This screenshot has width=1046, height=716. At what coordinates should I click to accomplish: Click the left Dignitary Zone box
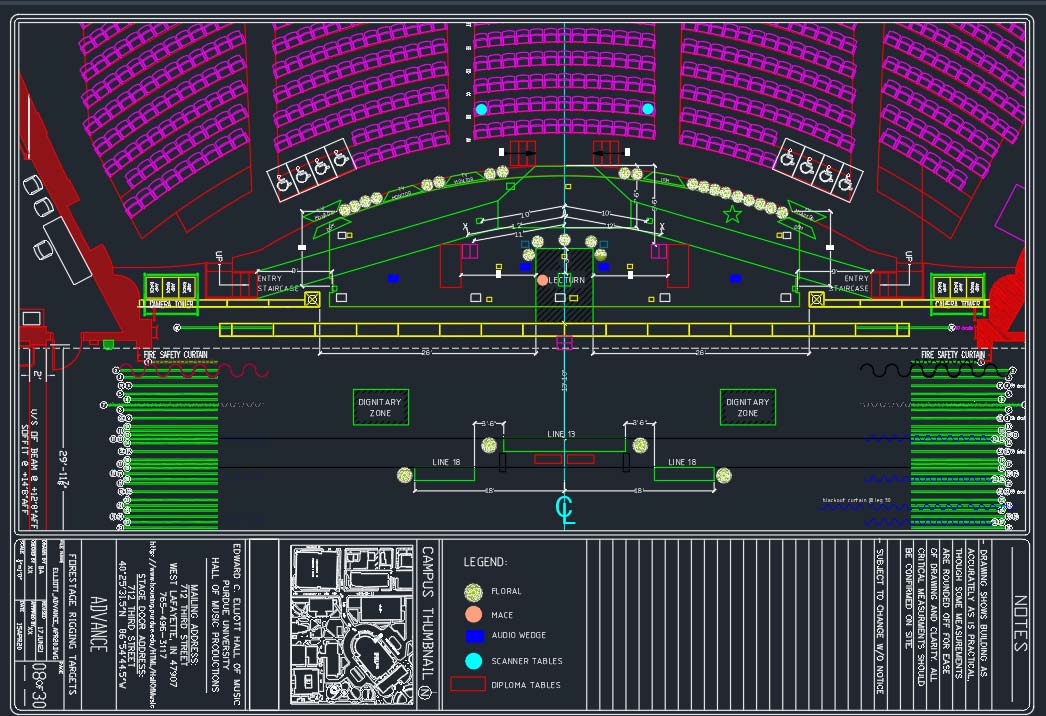(x=380, y=407)
